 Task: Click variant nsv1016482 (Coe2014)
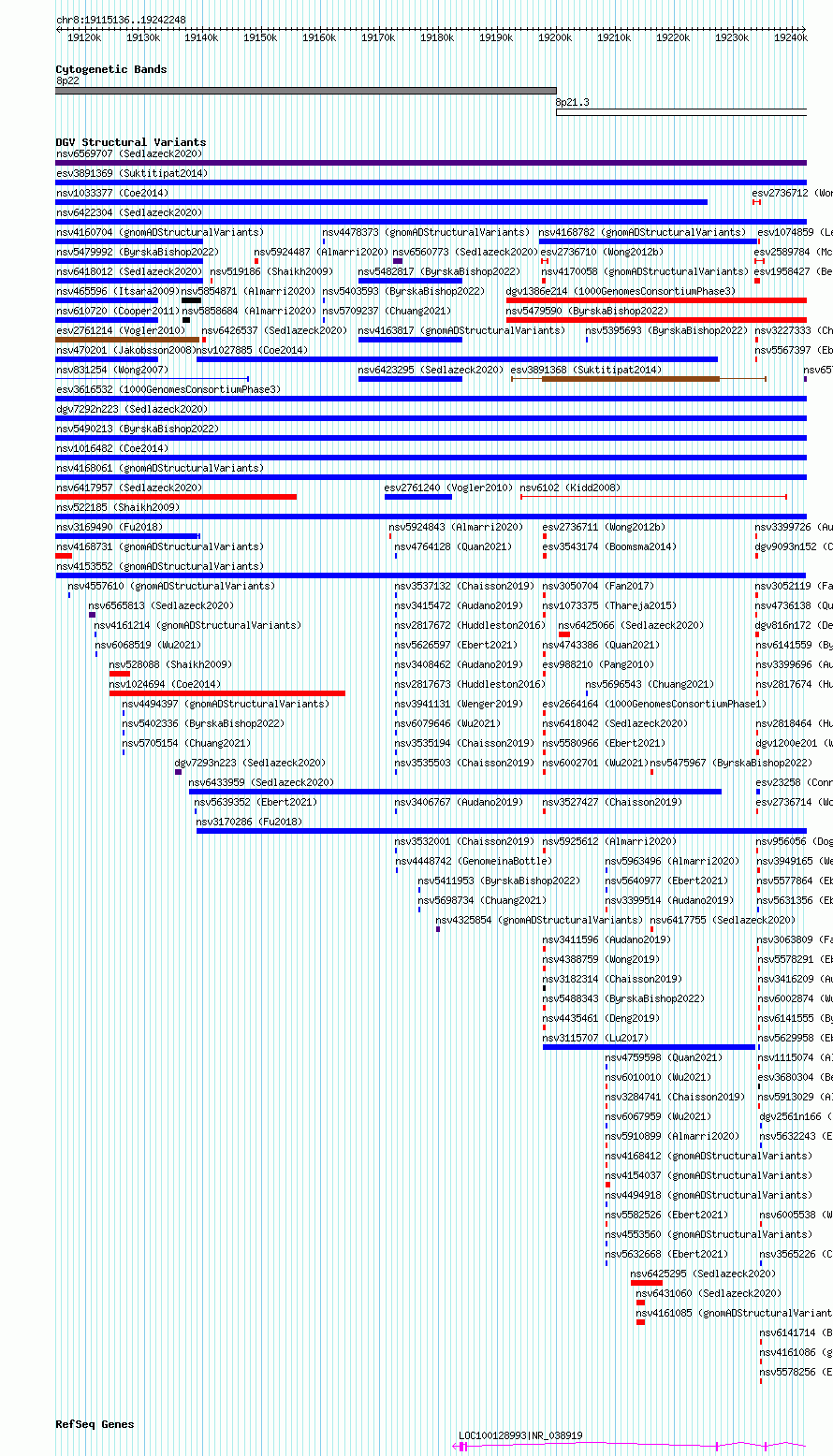click(x=112, y=448)
